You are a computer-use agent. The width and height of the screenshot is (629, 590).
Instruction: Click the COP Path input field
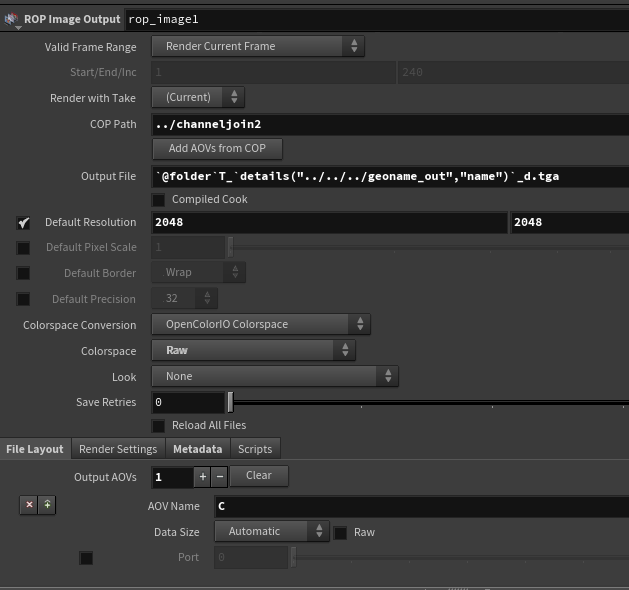point(390,124)
